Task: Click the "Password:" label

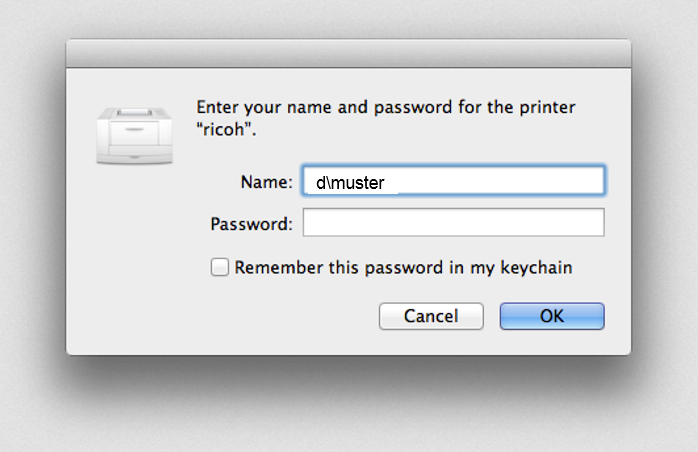Action: (x=252, y=224)
